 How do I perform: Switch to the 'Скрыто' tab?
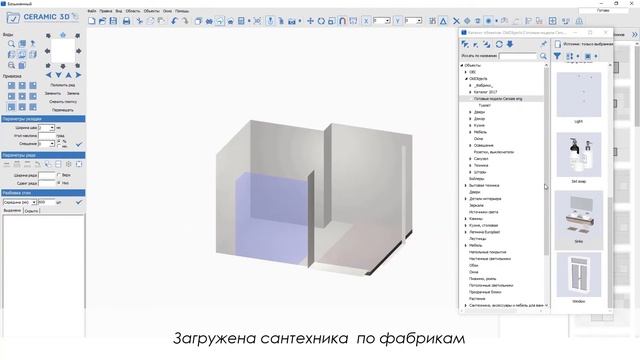click(31, 211)
